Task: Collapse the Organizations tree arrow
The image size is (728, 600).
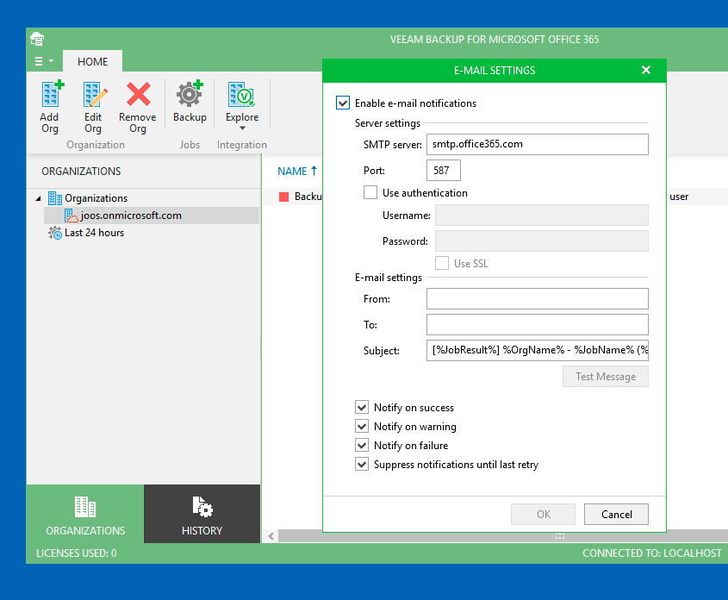Action: (38, 199)
